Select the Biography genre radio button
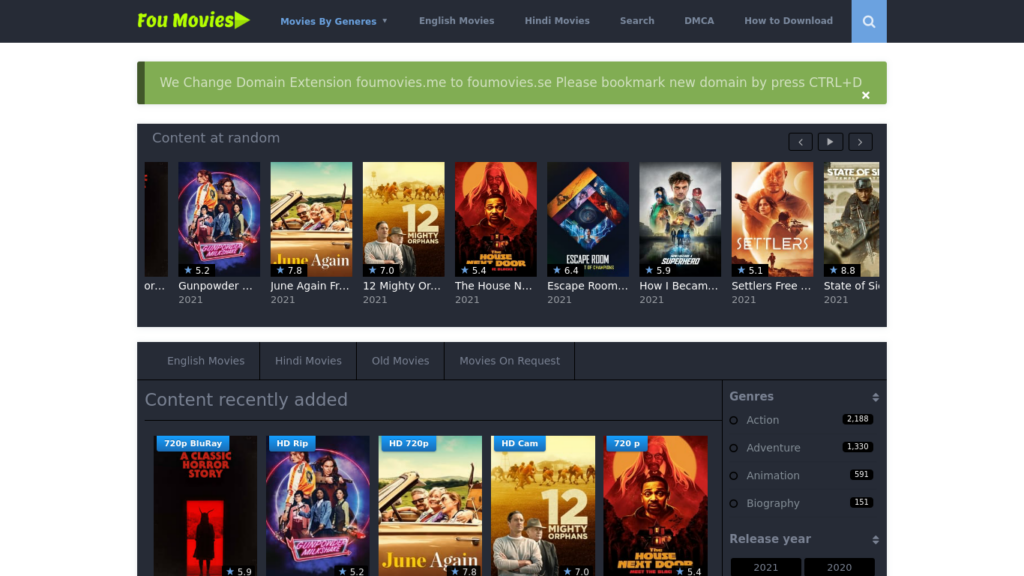Viewport: 1024px width, 576px height. click(734, 504)
